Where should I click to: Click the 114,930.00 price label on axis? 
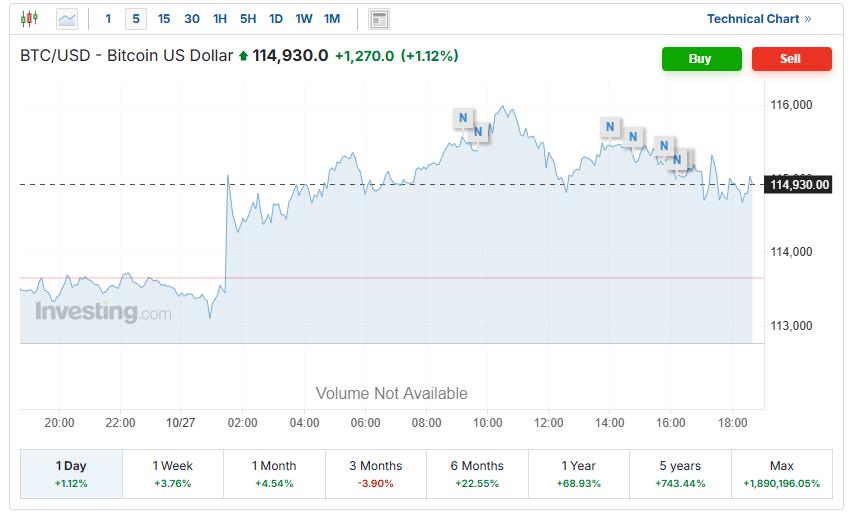(800, 184)
